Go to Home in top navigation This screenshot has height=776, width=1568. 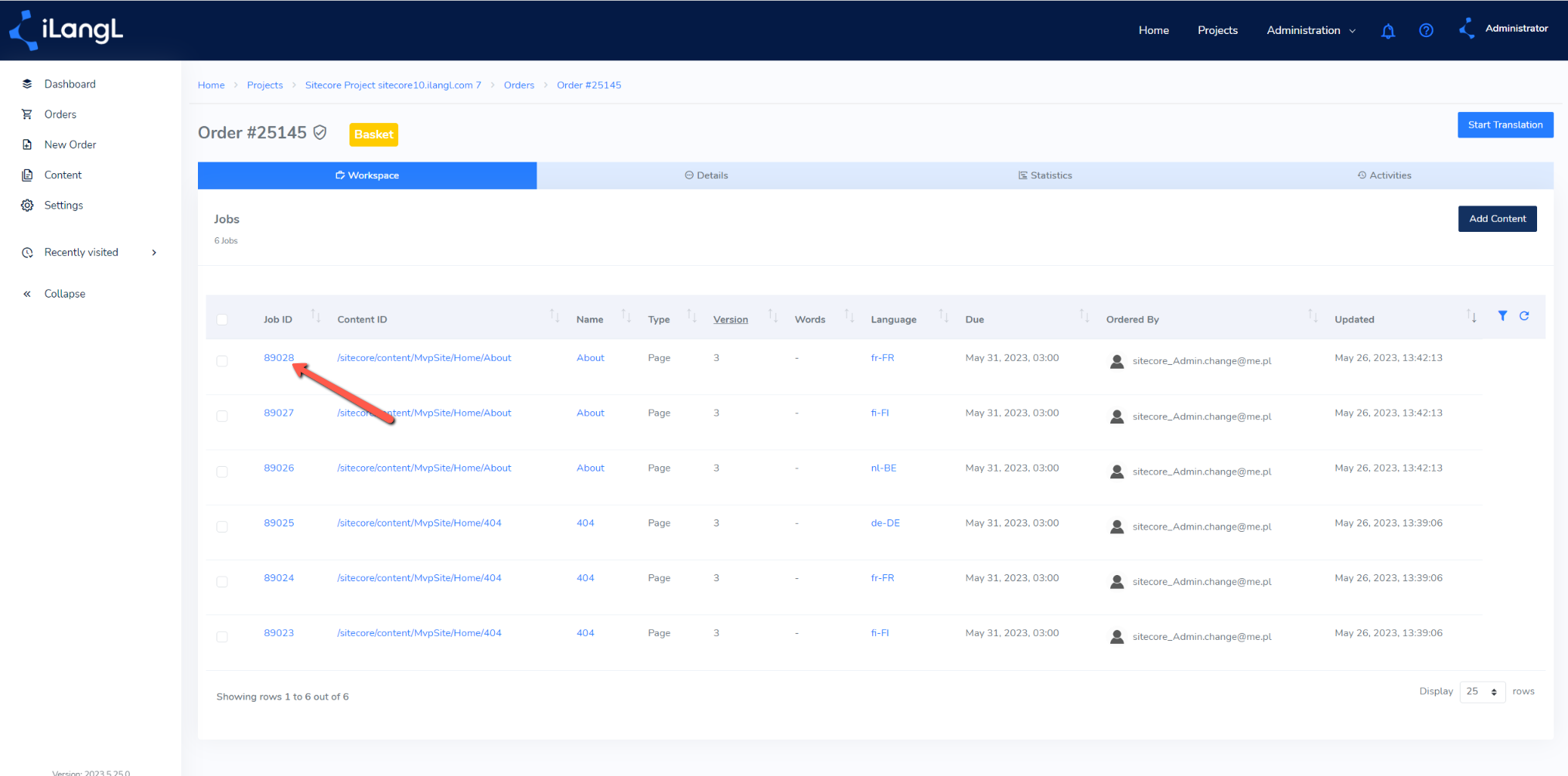tap(1154, 30)
